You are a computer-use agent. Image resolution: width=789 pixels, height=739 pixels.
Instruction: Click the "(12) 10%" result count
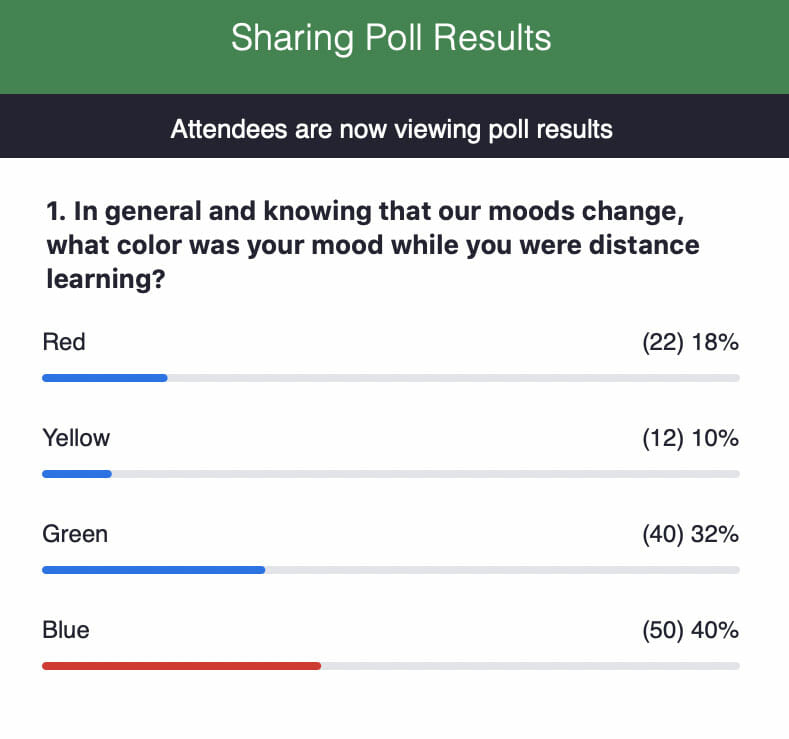pos(690,438)
